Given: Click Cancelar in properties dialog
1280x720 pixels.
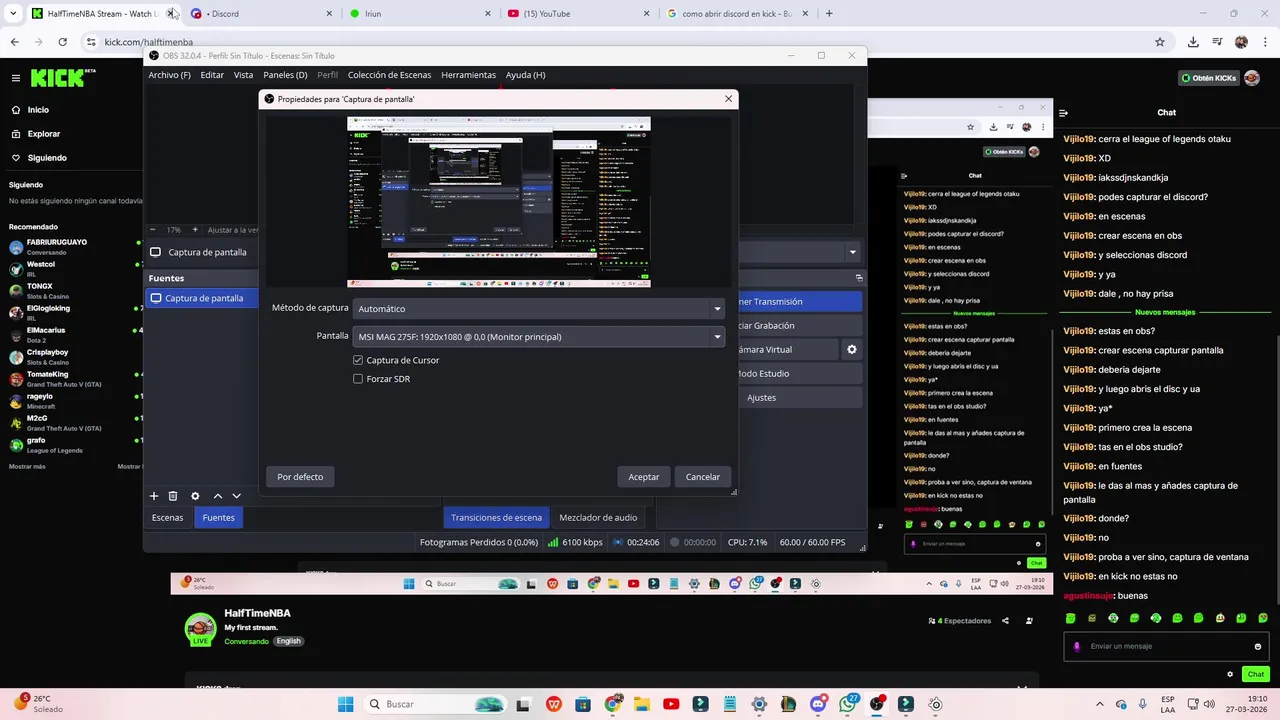Looking at the screenshot, I should 703,477.
